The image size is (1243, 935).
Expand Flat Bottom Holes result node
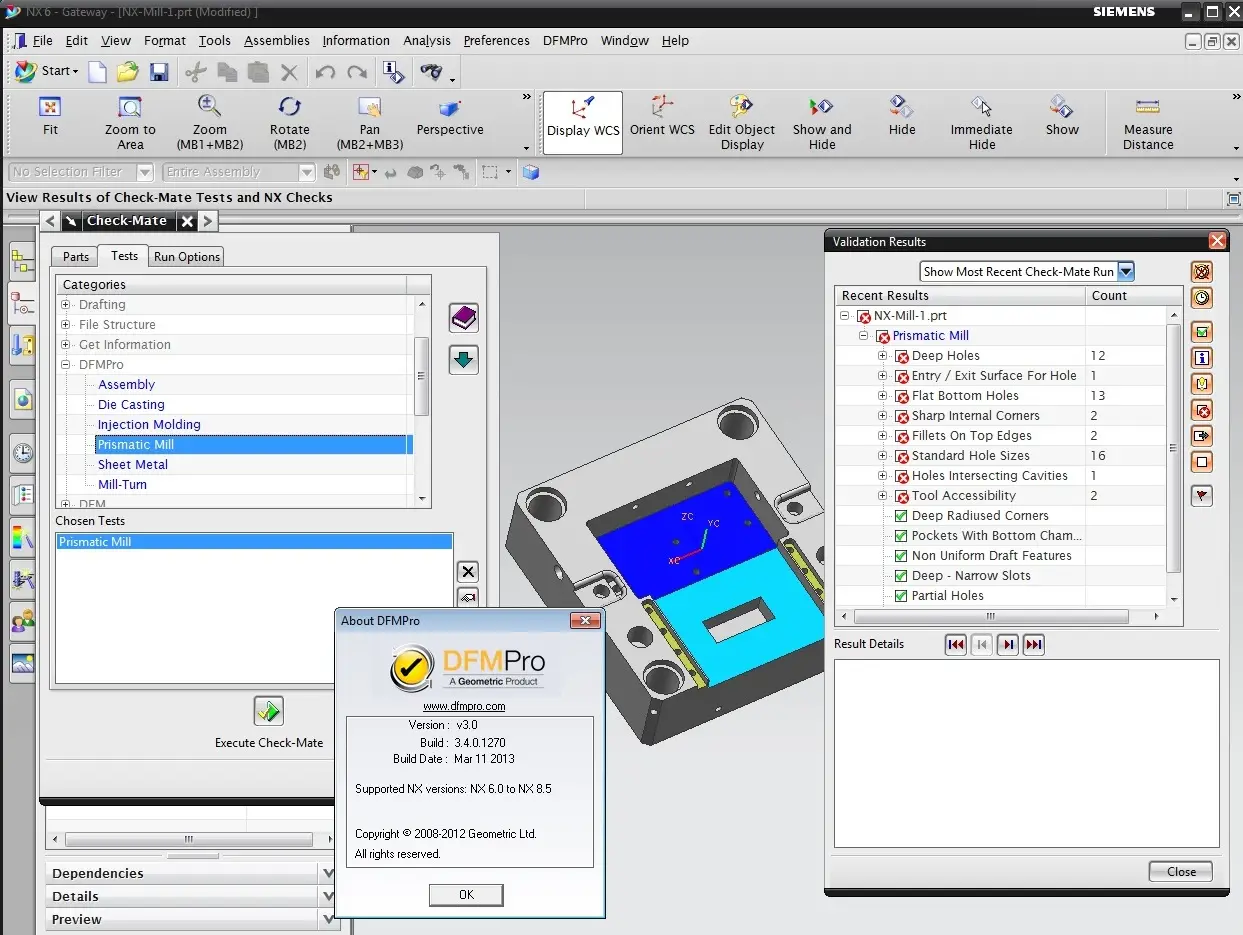click(882, 396)
